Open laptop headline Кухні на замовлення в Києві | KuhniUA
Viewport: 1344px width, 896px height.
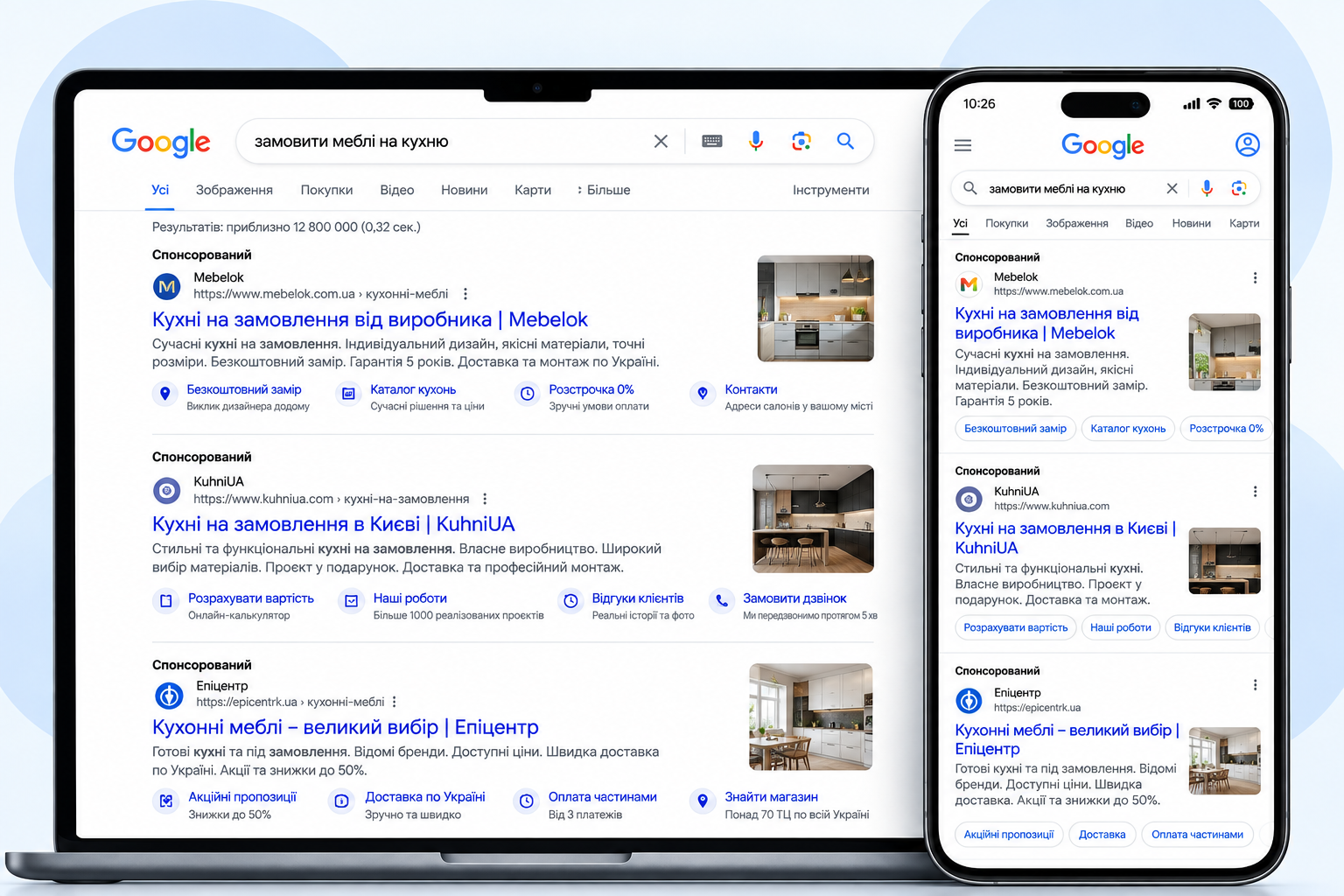333,524
